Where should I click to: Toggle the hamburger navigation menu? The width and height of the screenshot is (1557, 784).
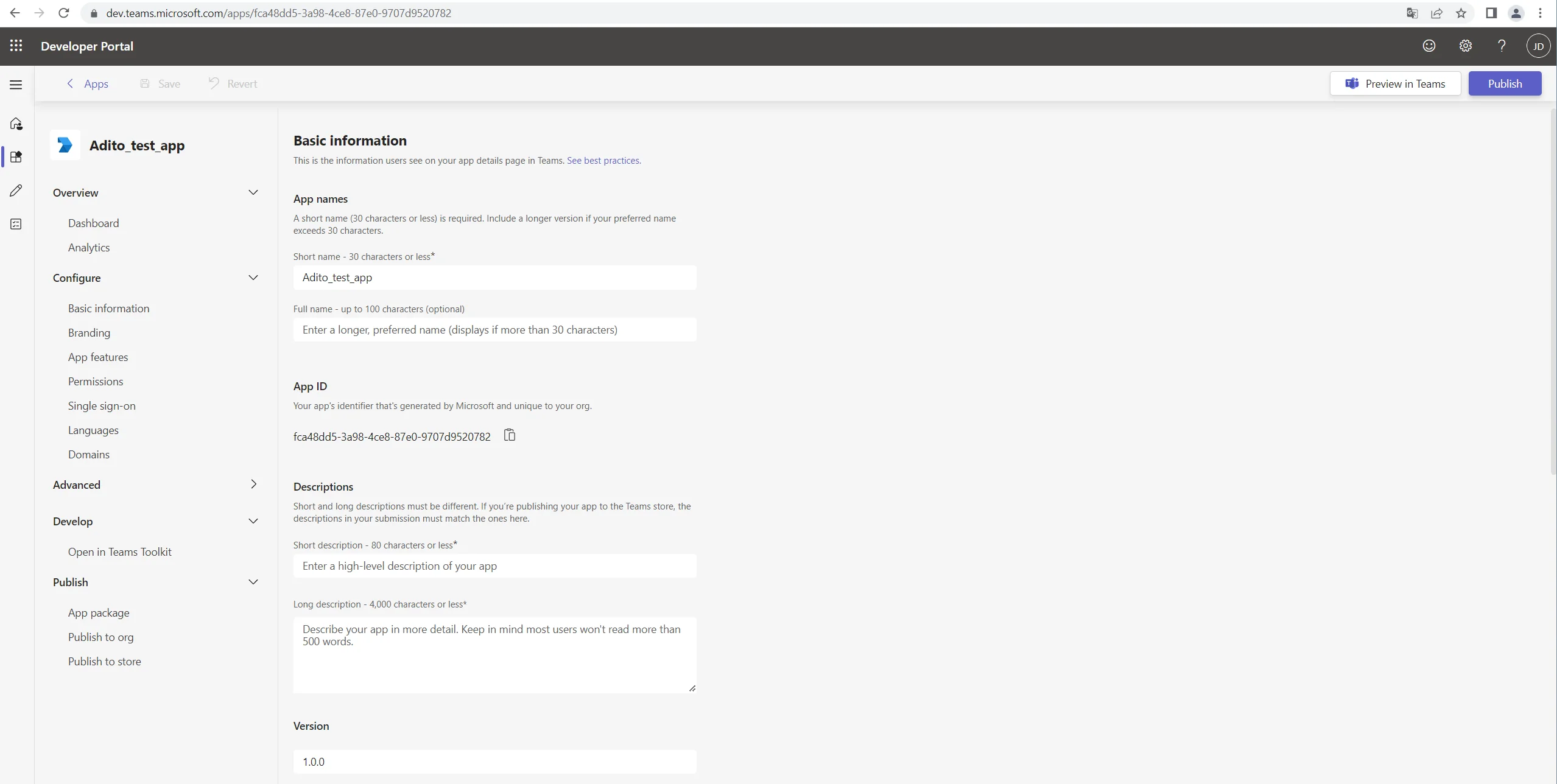tap(16, 85)
